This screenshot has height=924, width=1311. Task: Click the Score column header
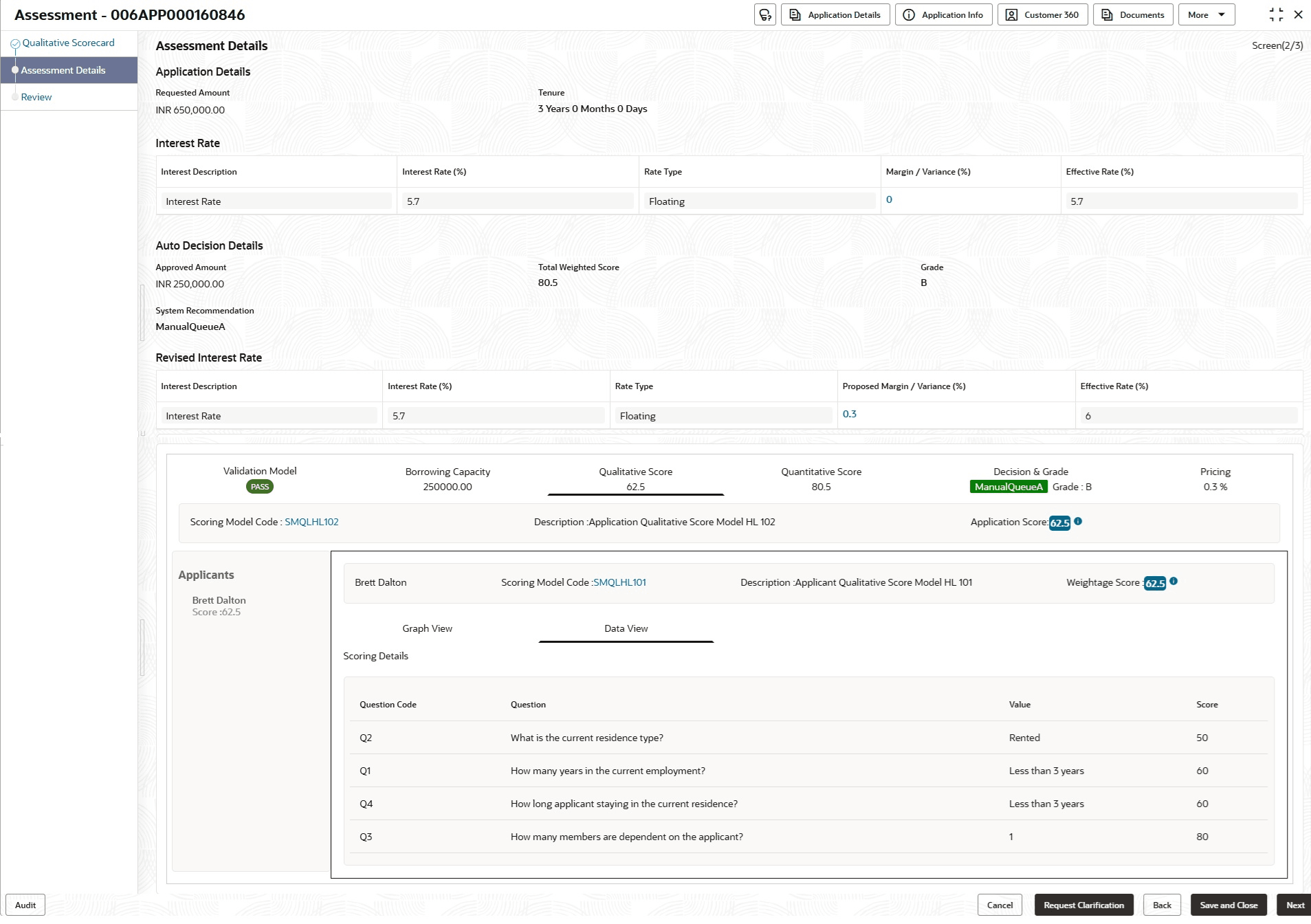click(x=1207, y=705)
